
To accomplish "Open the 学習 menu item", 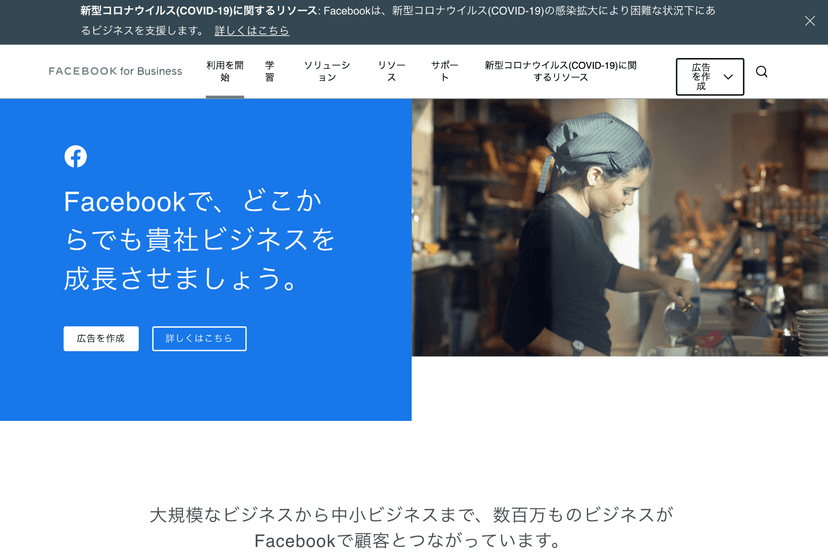I will click(x=269, y=71).
